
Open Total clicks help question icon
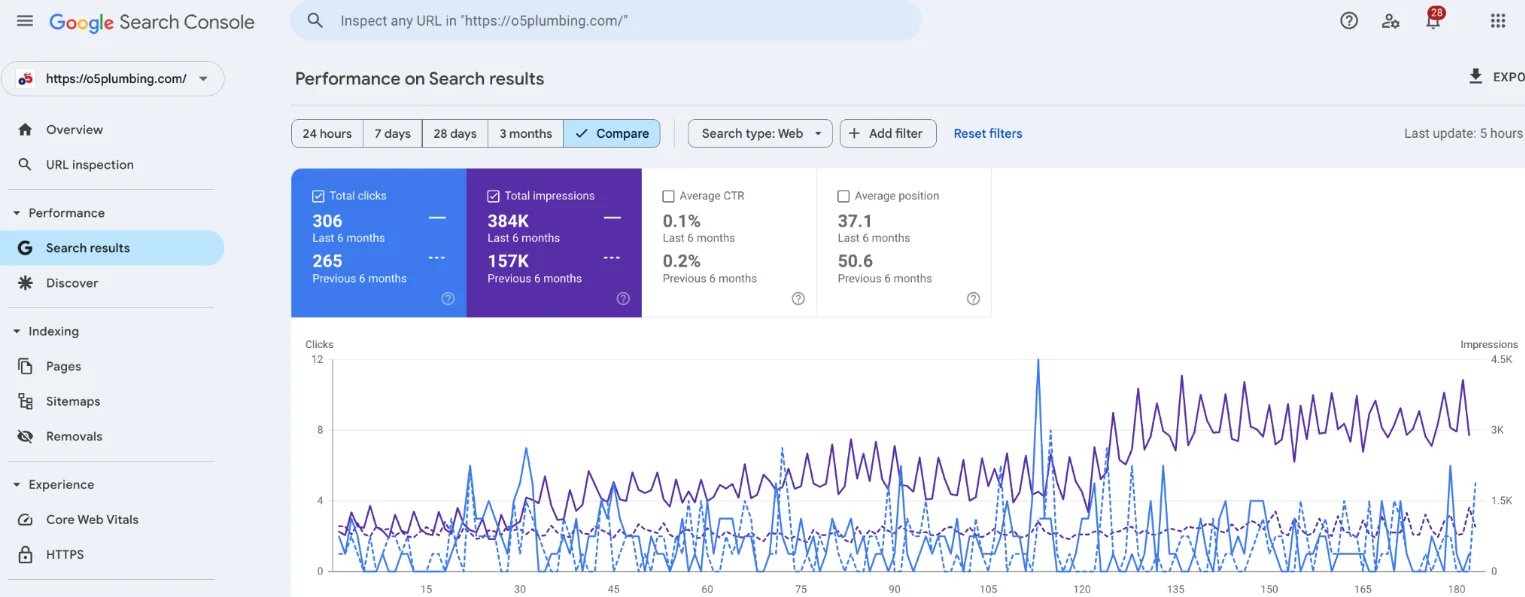click(x=448, y=298)
